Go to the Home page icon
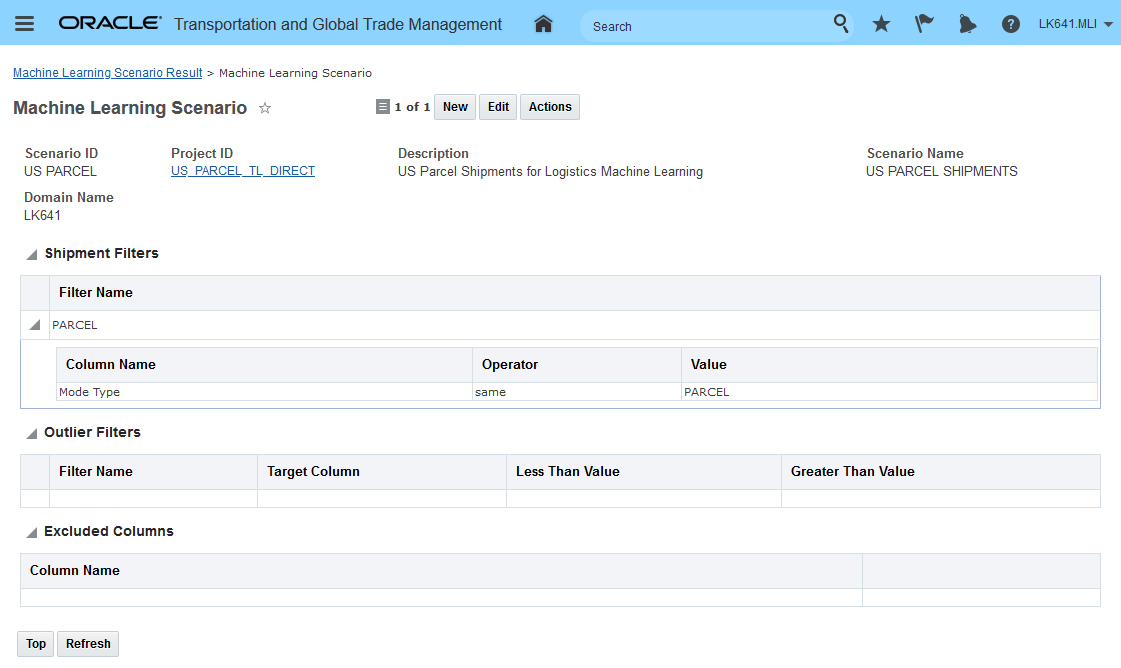 (543, 24)
